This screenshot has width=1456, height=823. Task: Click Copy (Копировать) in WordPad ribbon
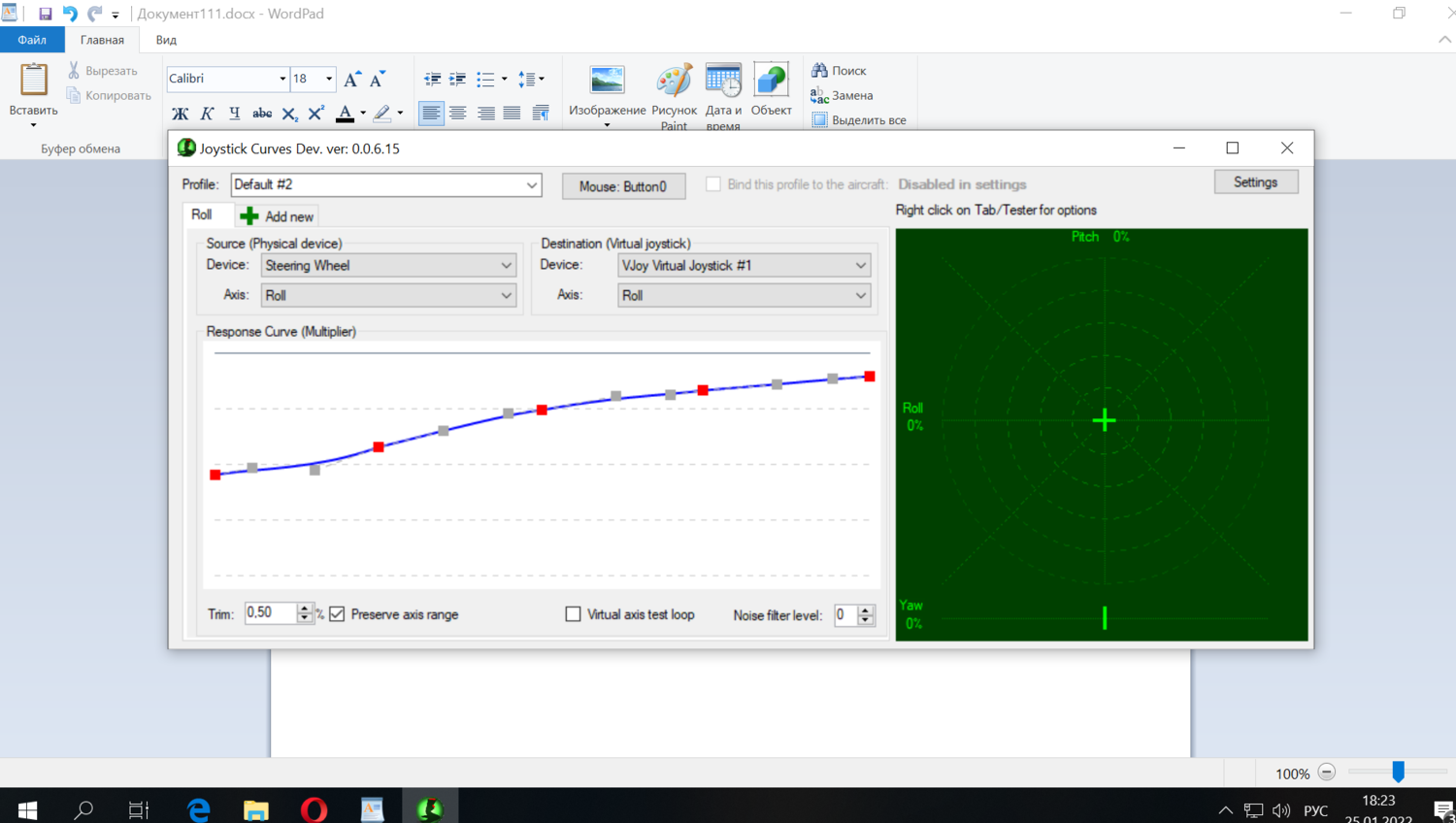click(109, 95)
